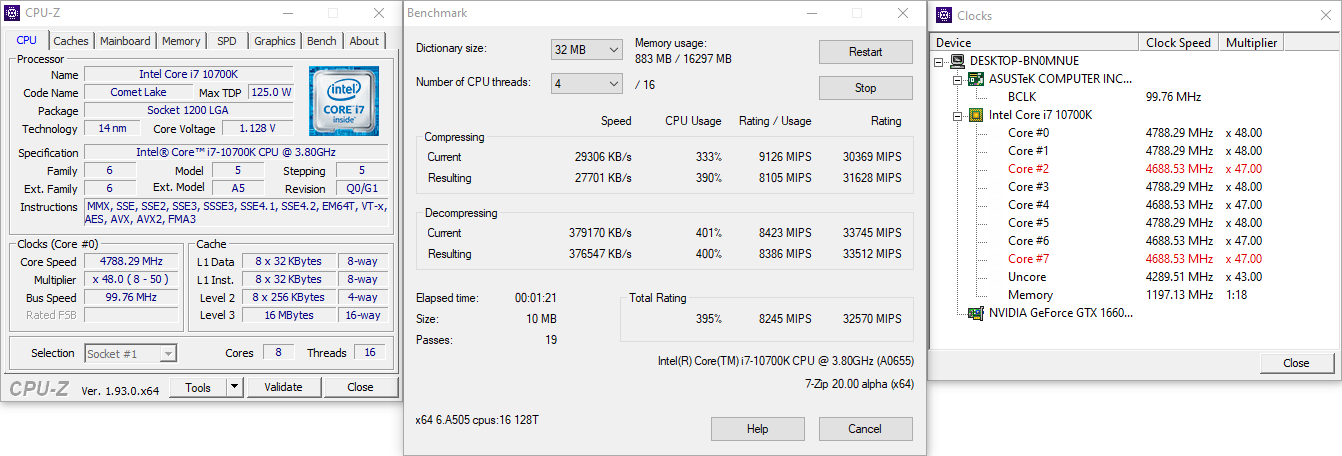Click the Intel Core i7 logo badge
The width and height of the screenshot is (1342, 456).
coord(343,97)
